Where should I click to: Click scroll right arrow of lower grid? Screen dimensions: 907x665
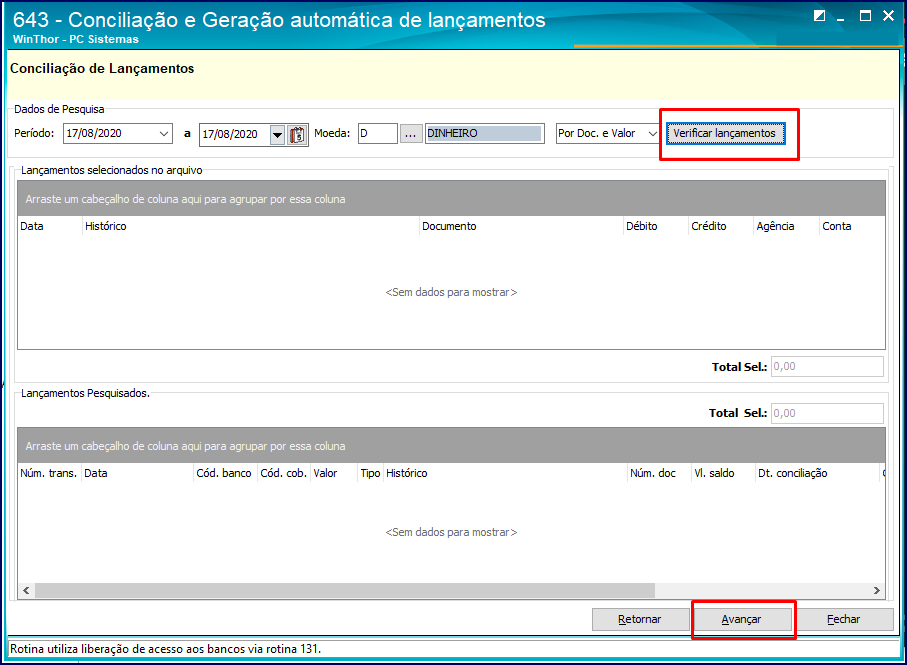point(876,590)
